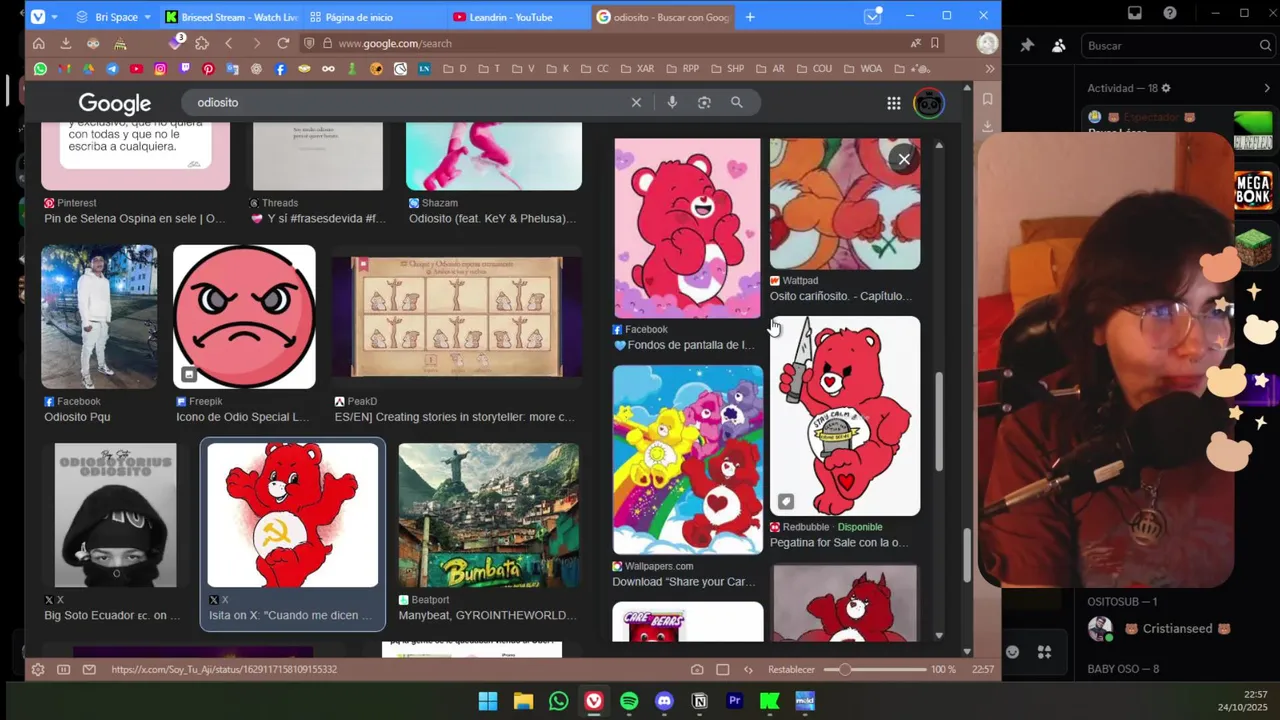Open the COU bookmarks folder
Screen dimensions: 1280x720
point(814,69)
